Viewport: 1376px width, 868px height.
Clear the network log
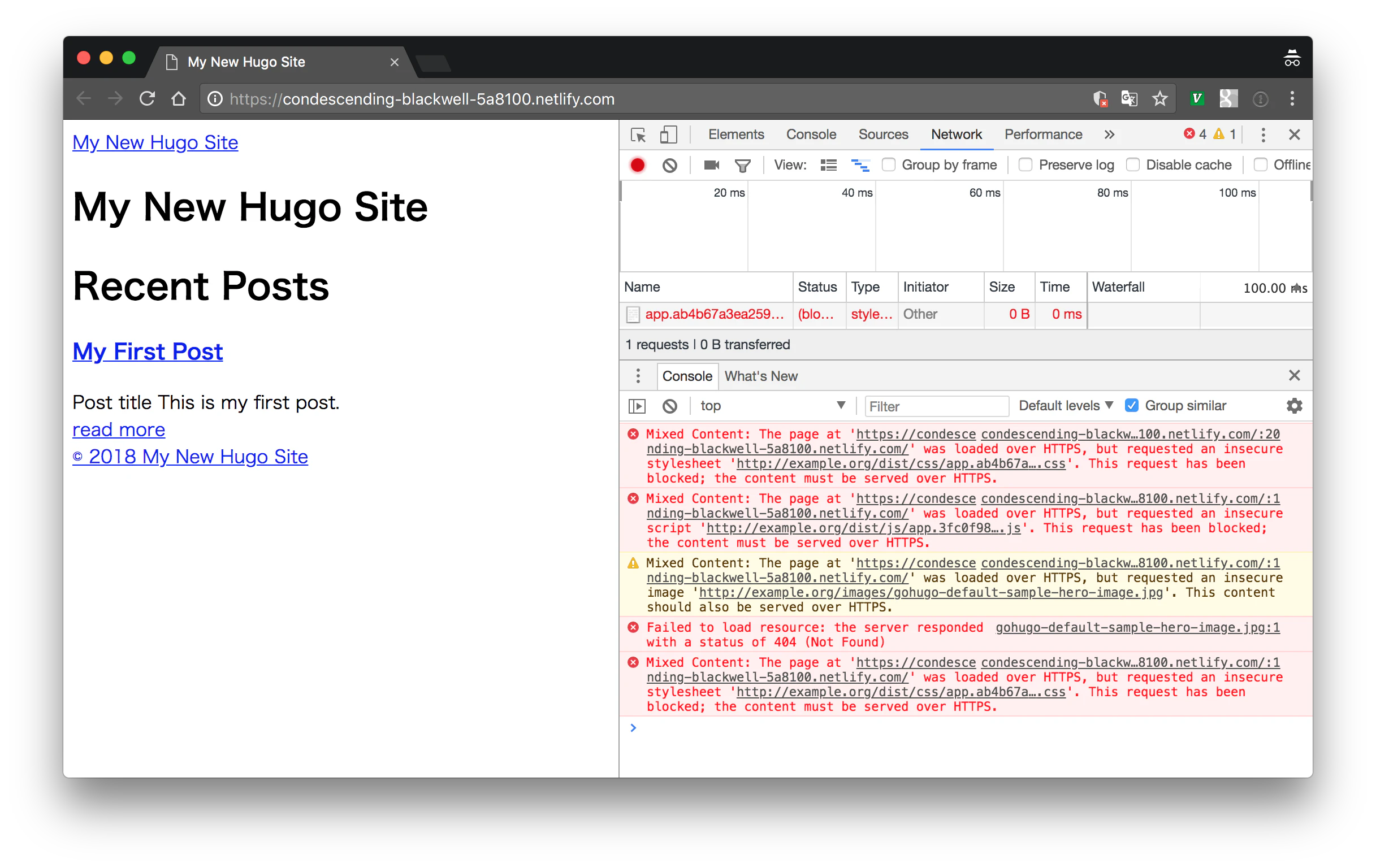coord(670,165)
